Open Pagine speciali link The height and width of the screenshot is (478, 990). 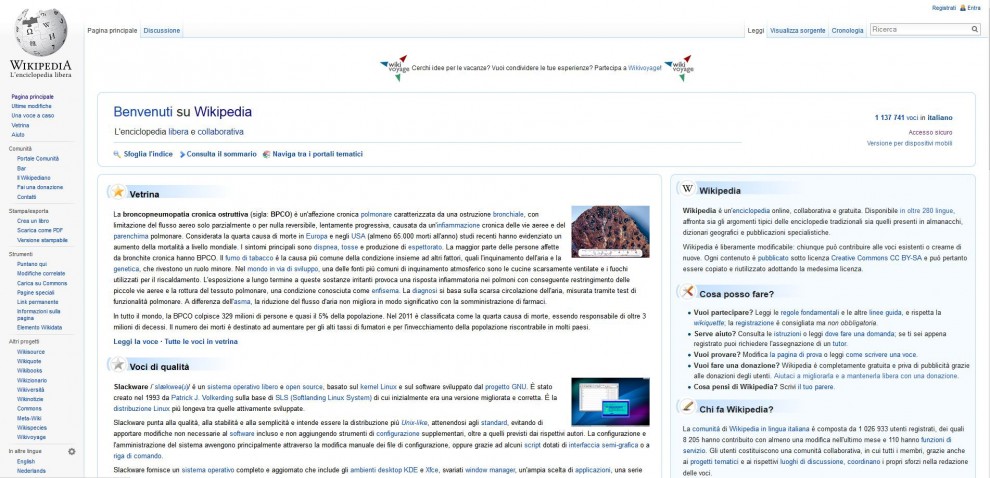click(x=35, y=293)
